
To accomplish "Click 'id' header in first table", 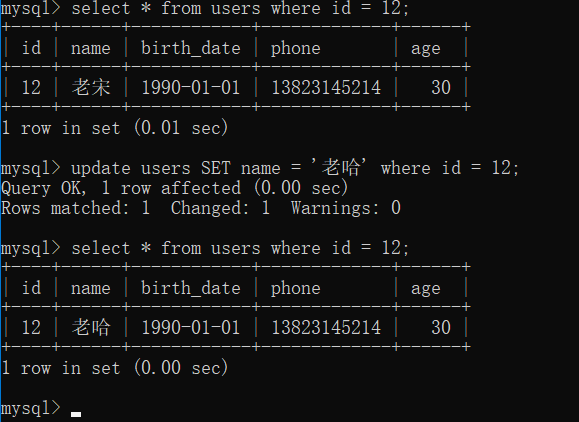I will [31, 48].
